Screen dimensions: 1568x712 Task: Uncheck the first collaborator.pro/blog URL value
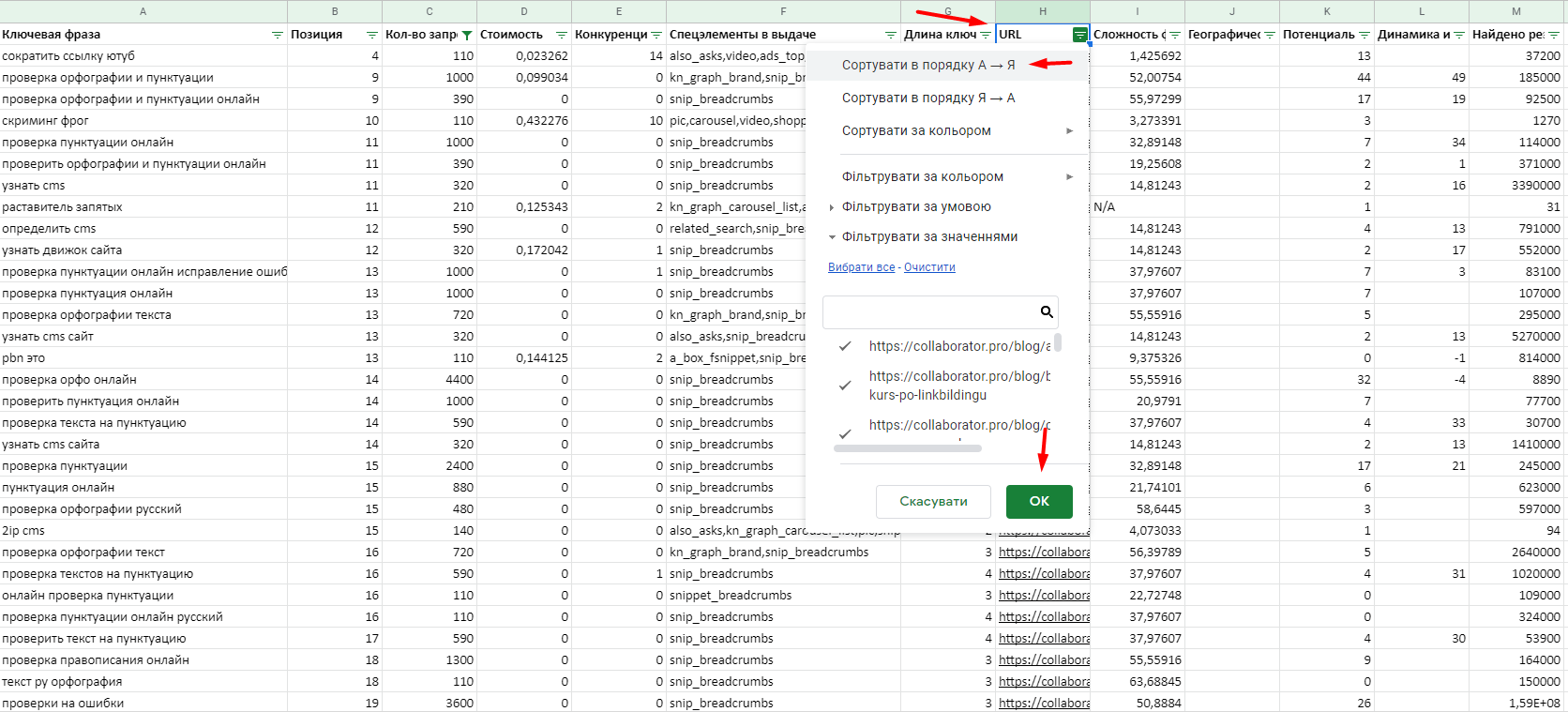tap(845, 346)
